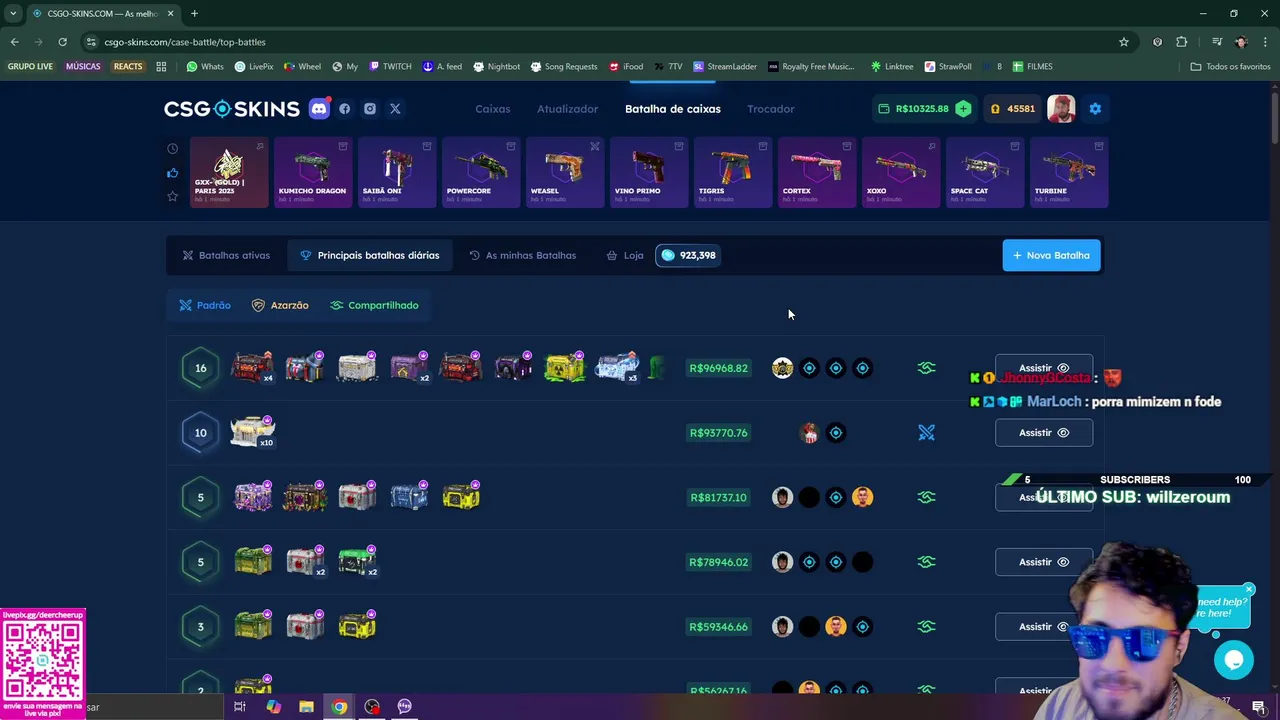Click the x10 case in the 10-round battle
The height and width of the screenshot is (720, 1280).
pos(252,432)
